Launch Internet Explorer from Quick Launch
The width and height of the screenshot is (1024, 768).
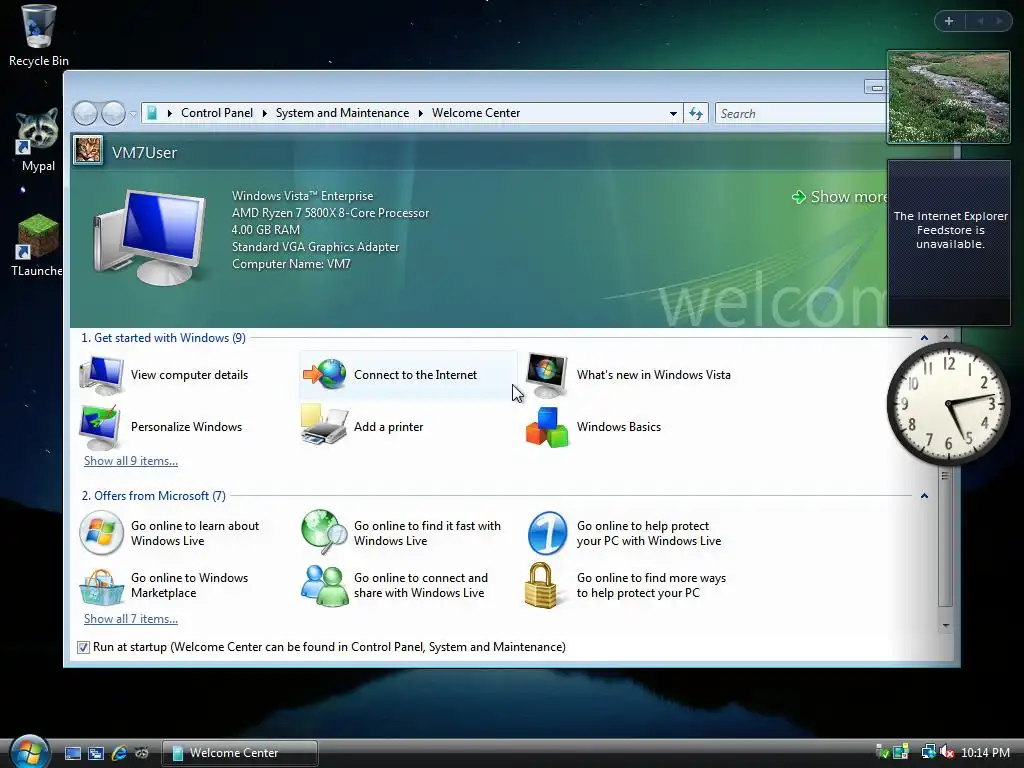pos(119,753)
